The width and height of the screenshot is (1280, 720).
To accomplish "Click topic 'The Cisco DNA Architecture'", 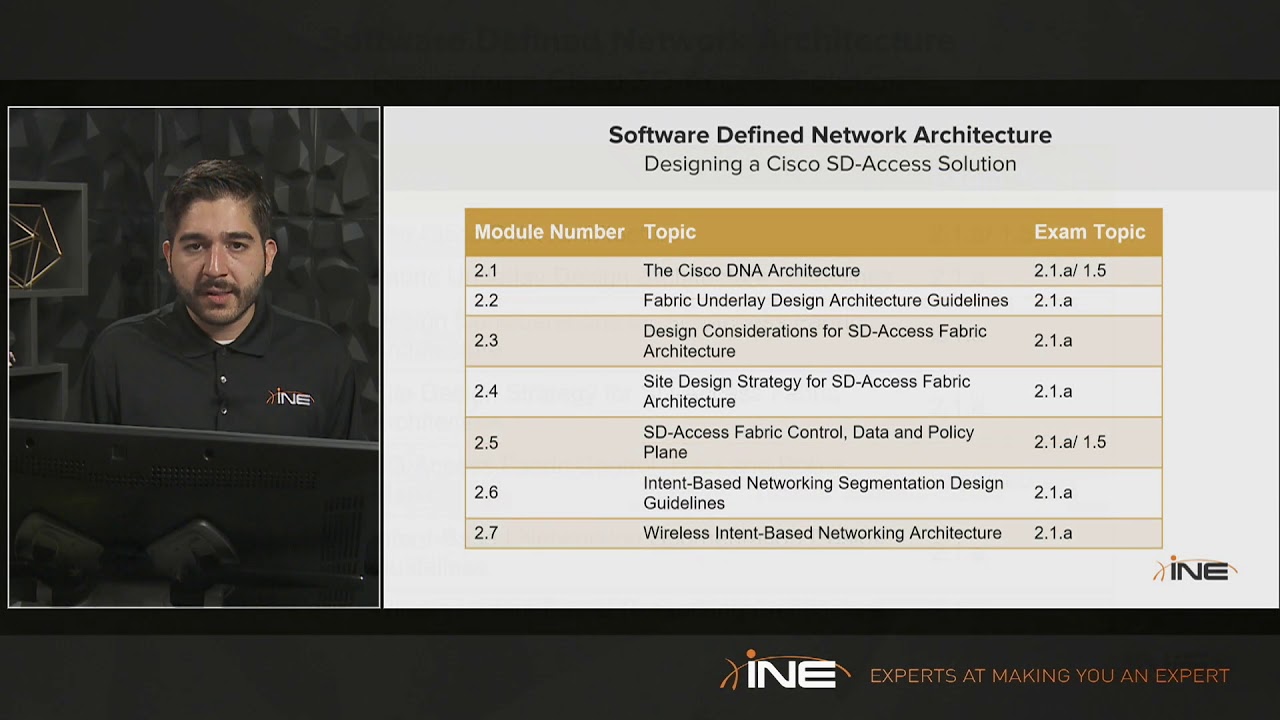I will 751,271.
